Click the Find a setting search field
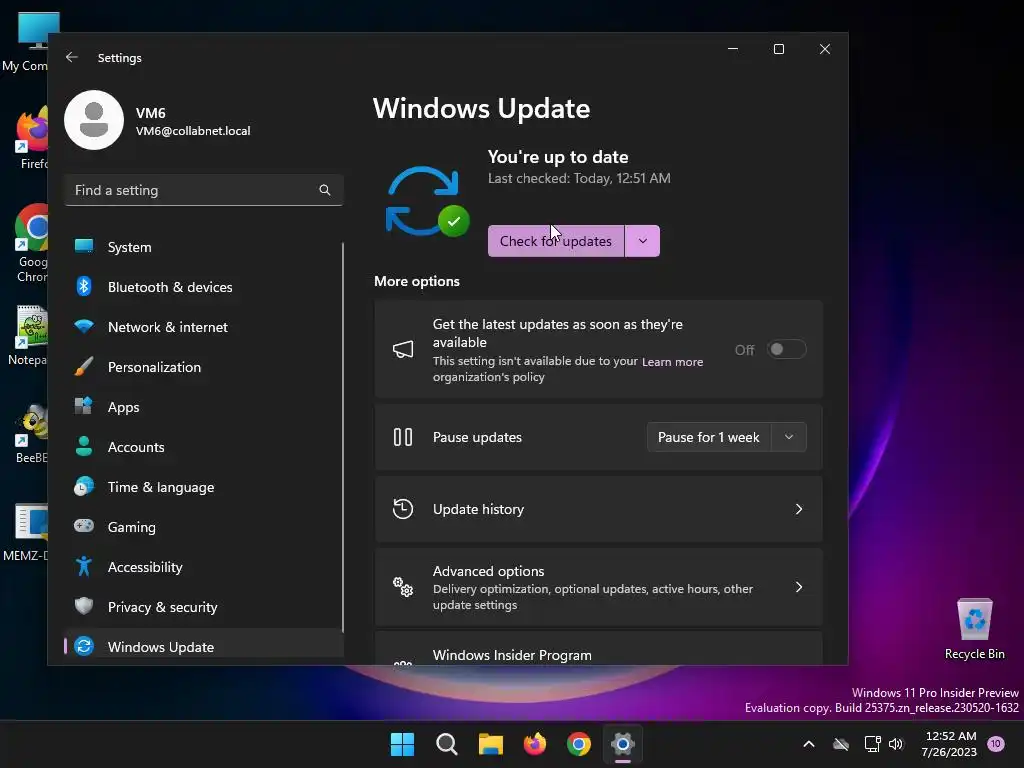 point(204,190)
